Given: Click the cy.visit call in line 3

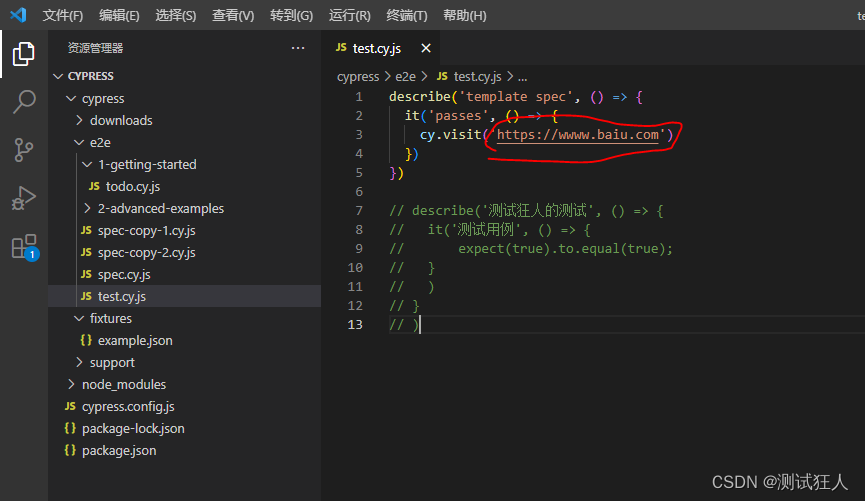Looking at the screenshot, I should point(451,135).
